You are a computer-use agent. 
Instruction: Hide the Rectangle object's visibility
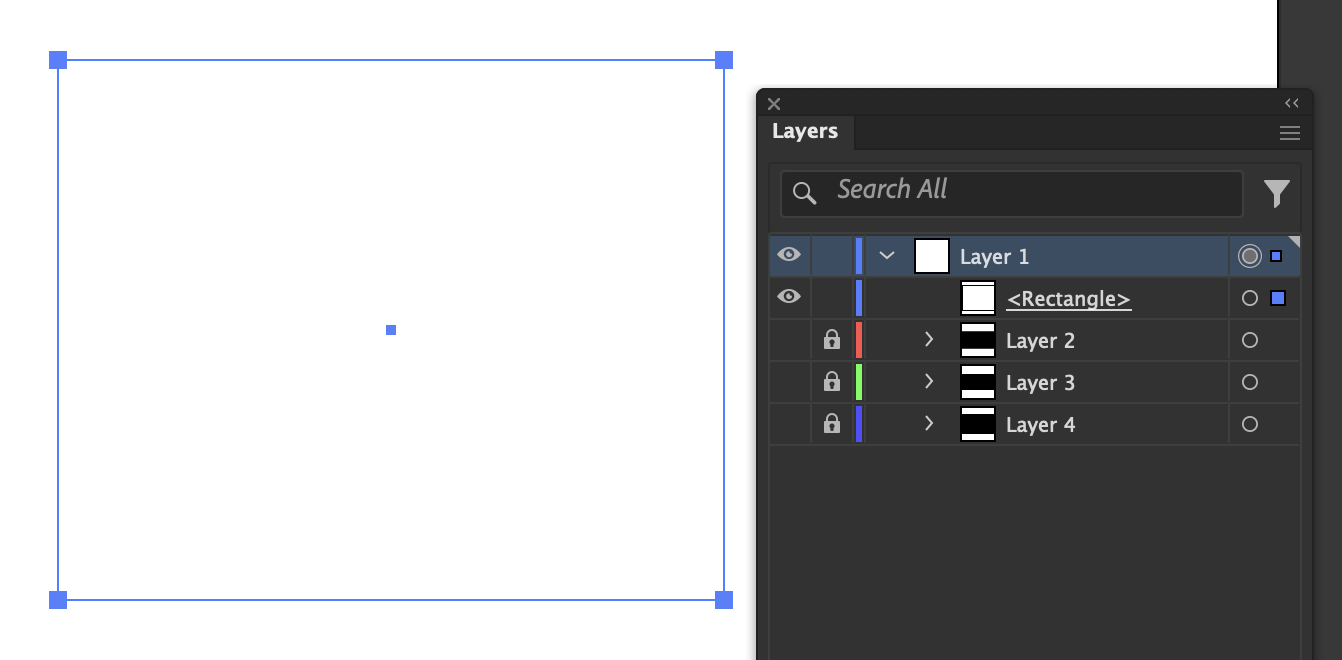pyautogui.click(x=789, y=297)
